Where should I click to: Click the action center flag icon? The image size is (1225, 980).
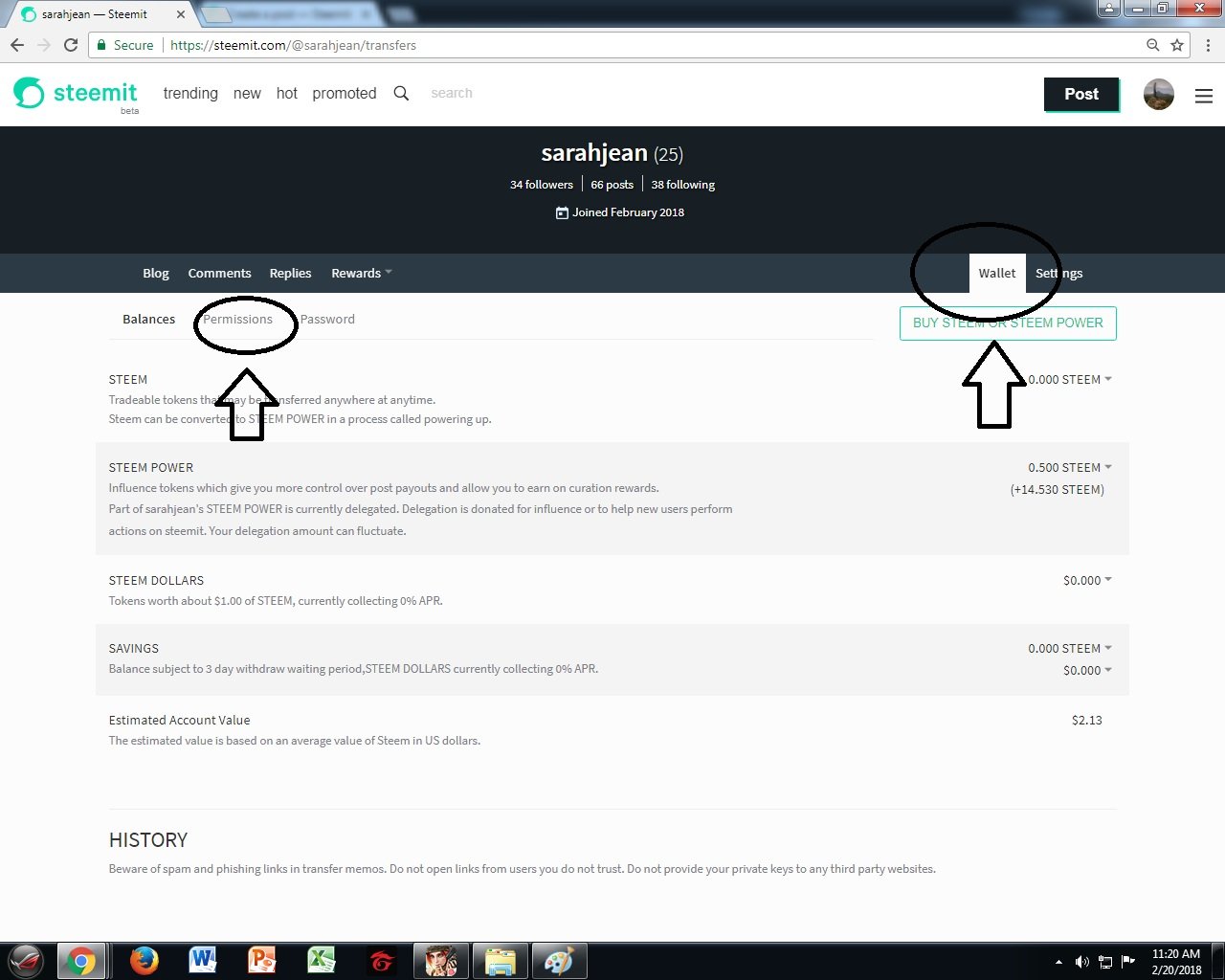coord(1128,961)
